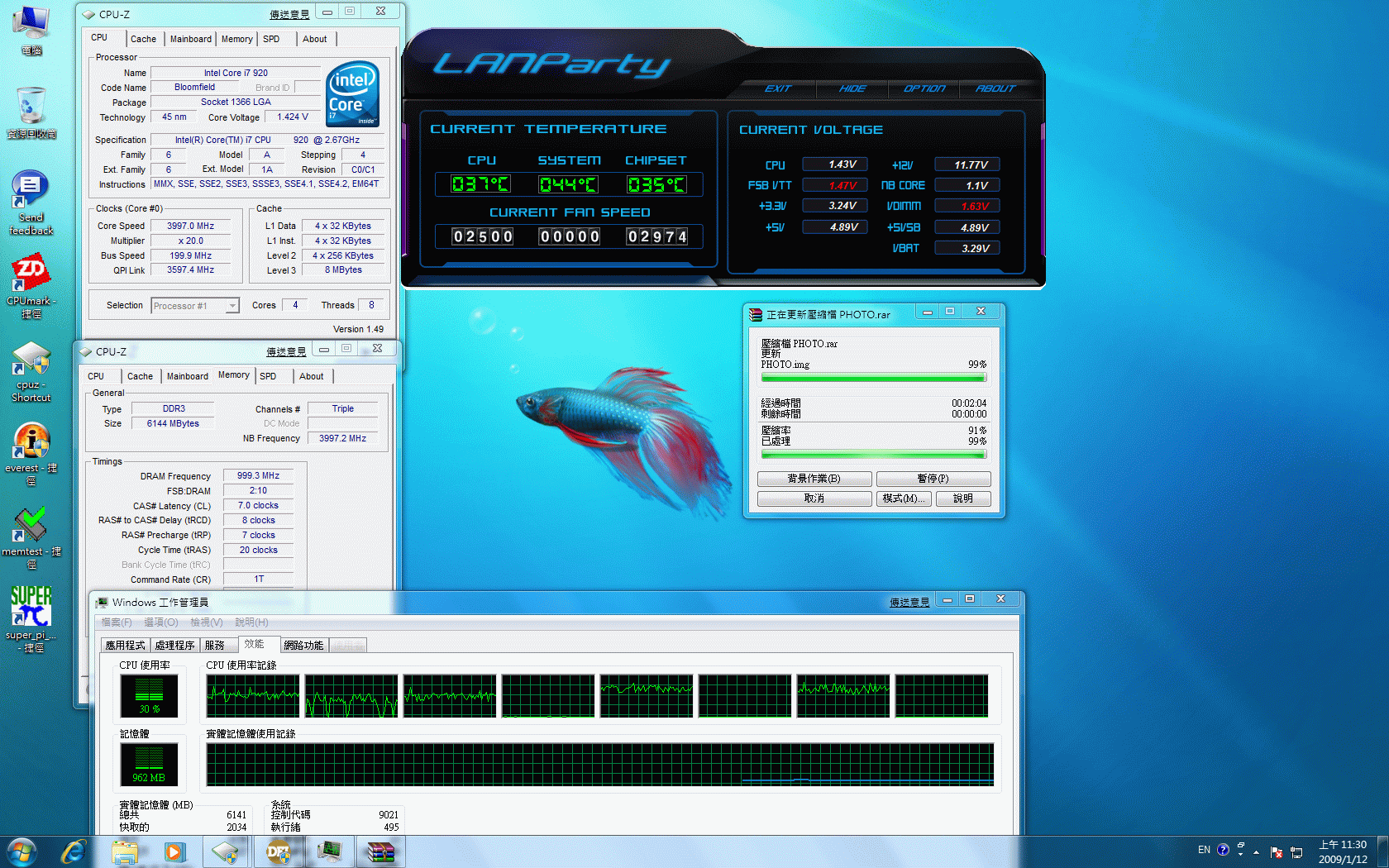Open Windows Media Player on taskbar
The image size is (1389, 868).
[174, 851]
